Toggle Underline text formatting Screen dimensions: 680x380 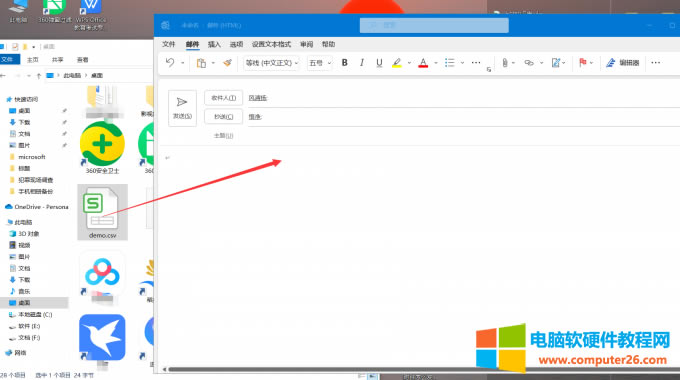pyautogui.click(x=379, y=63)
